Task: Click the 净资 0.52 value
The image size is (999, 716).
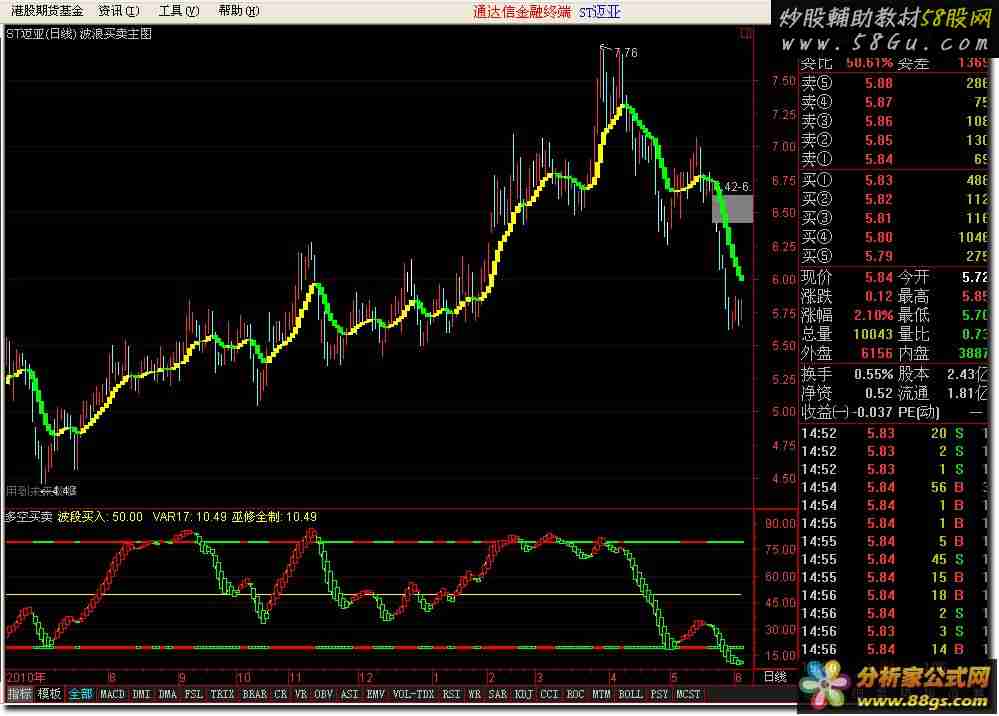Action: tap(879, 394)
